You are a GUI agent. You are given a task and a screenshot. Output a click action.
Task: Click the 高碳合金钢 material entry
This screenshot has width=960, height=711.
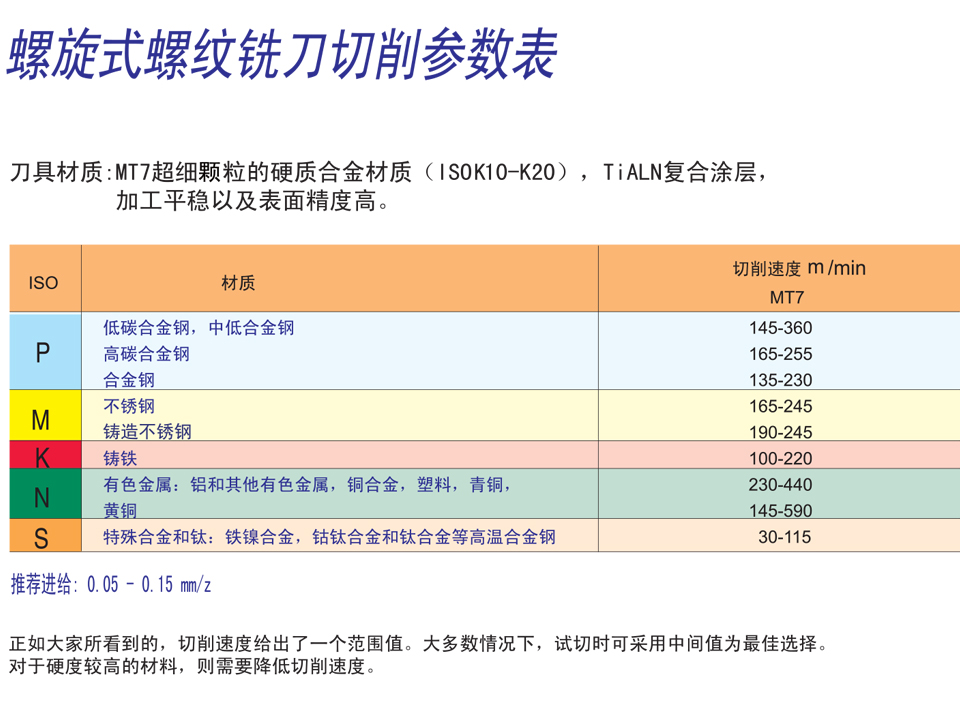click(x=146, y=354)
